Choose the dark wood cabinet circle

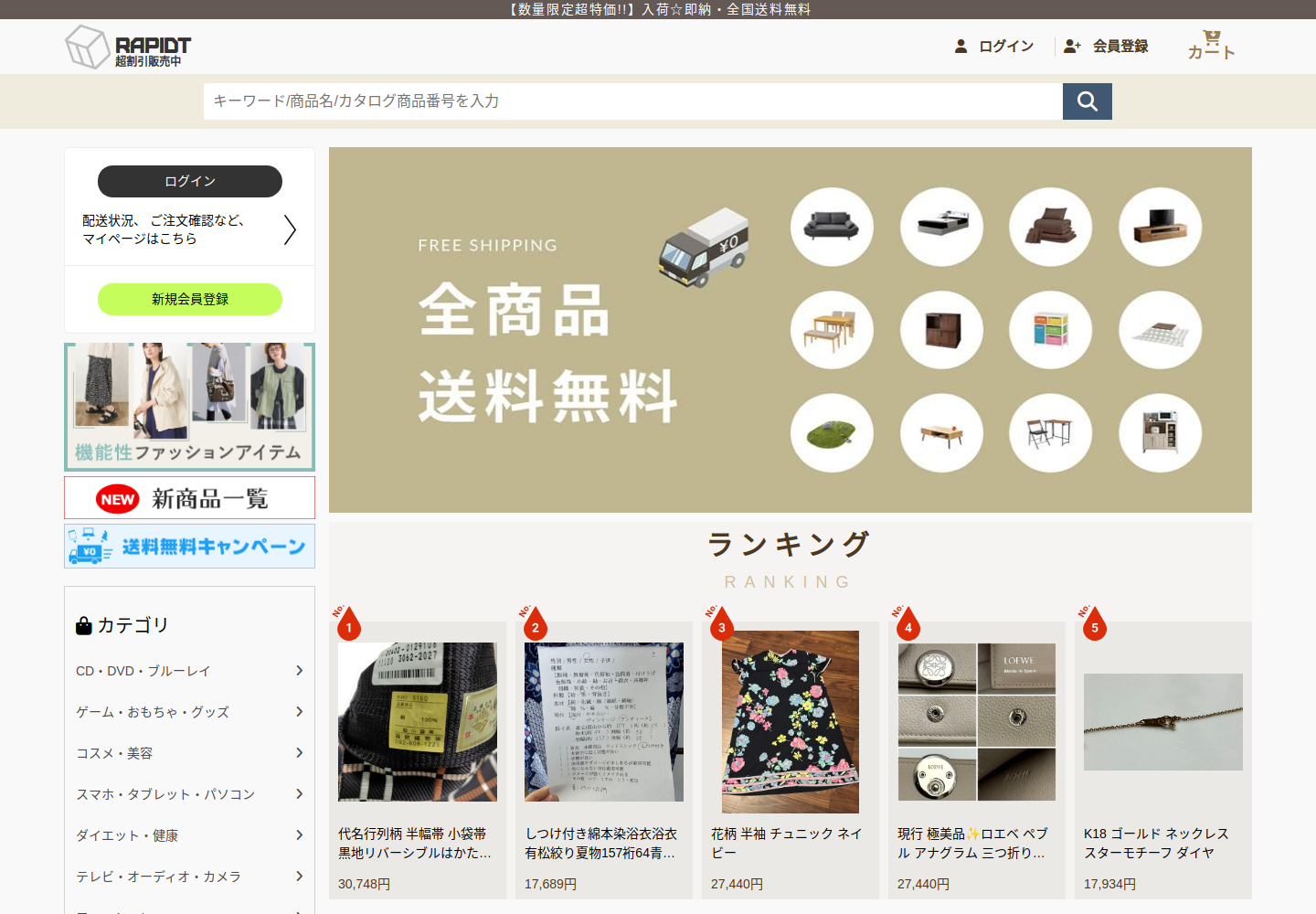coord(941,330)
